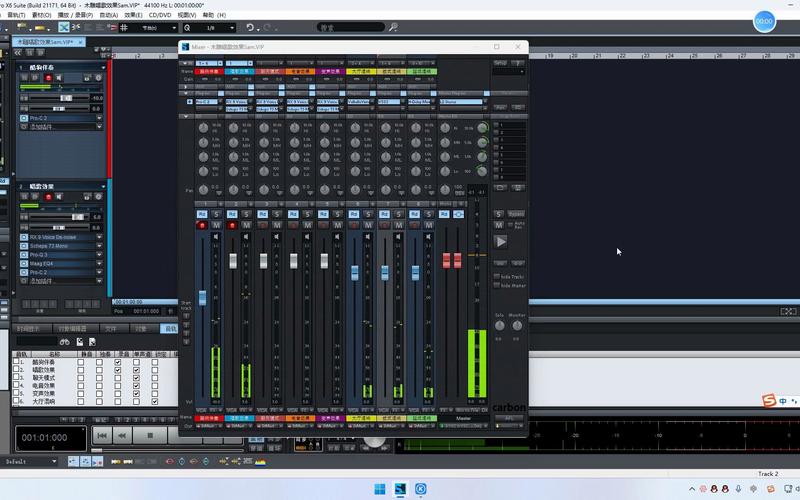Toggle checked third-column box in track 1 row
800x500 pixels.
coord(118,362)
